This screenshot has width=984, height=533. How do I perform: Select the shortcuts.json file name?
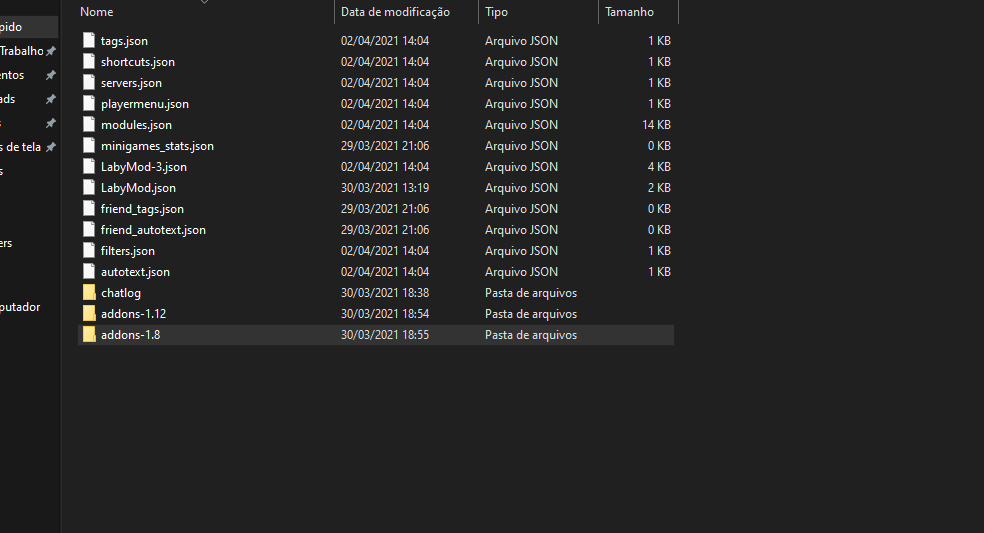pyautogui.click(x=138, y=62)
